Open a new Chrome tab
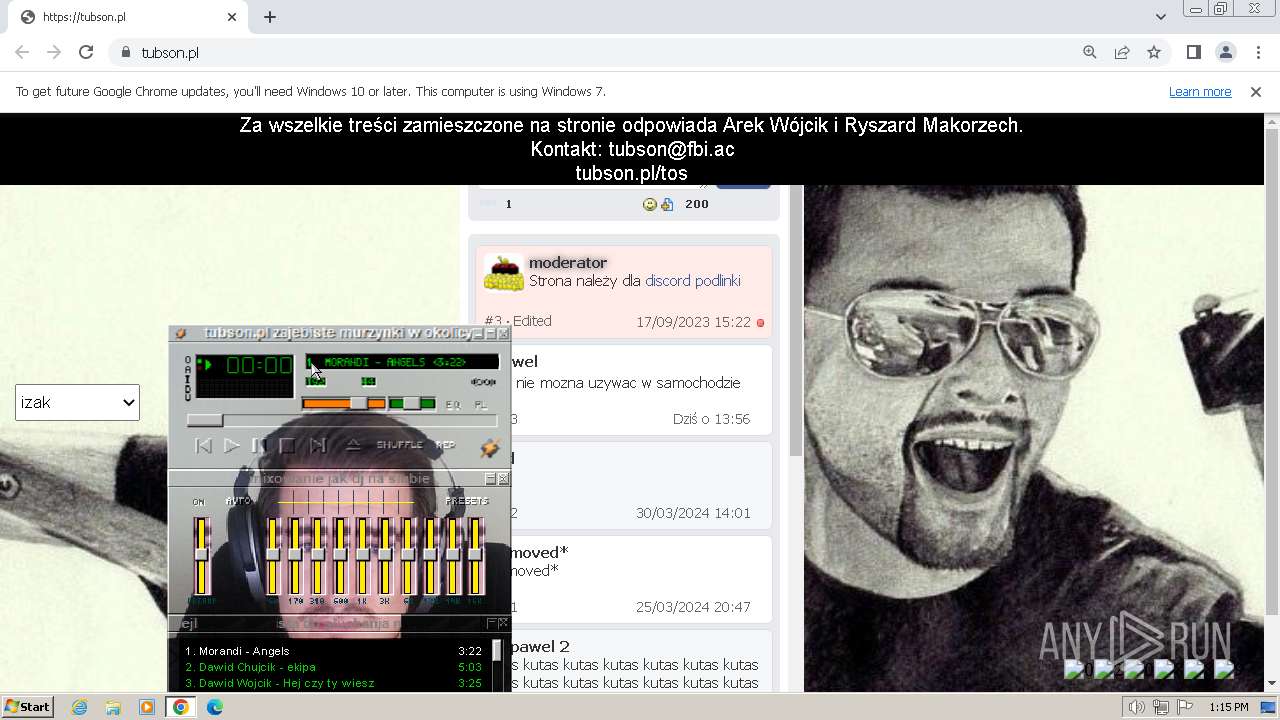The image size is (1280, 720). tap(270, 17)
